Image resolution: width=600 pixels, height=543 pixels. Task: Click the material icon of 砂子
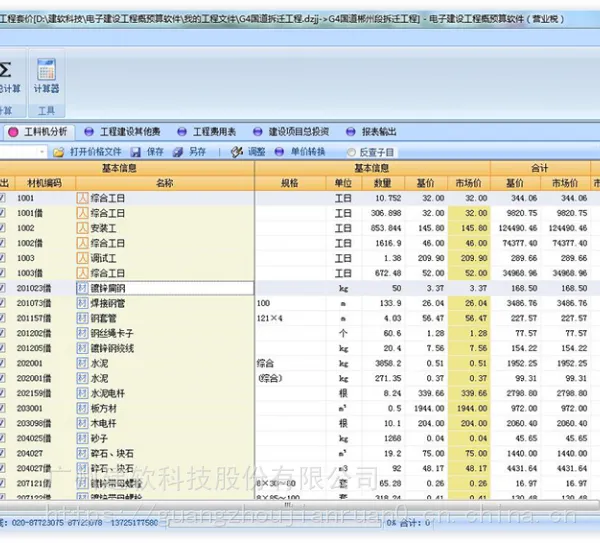[82, 438]
